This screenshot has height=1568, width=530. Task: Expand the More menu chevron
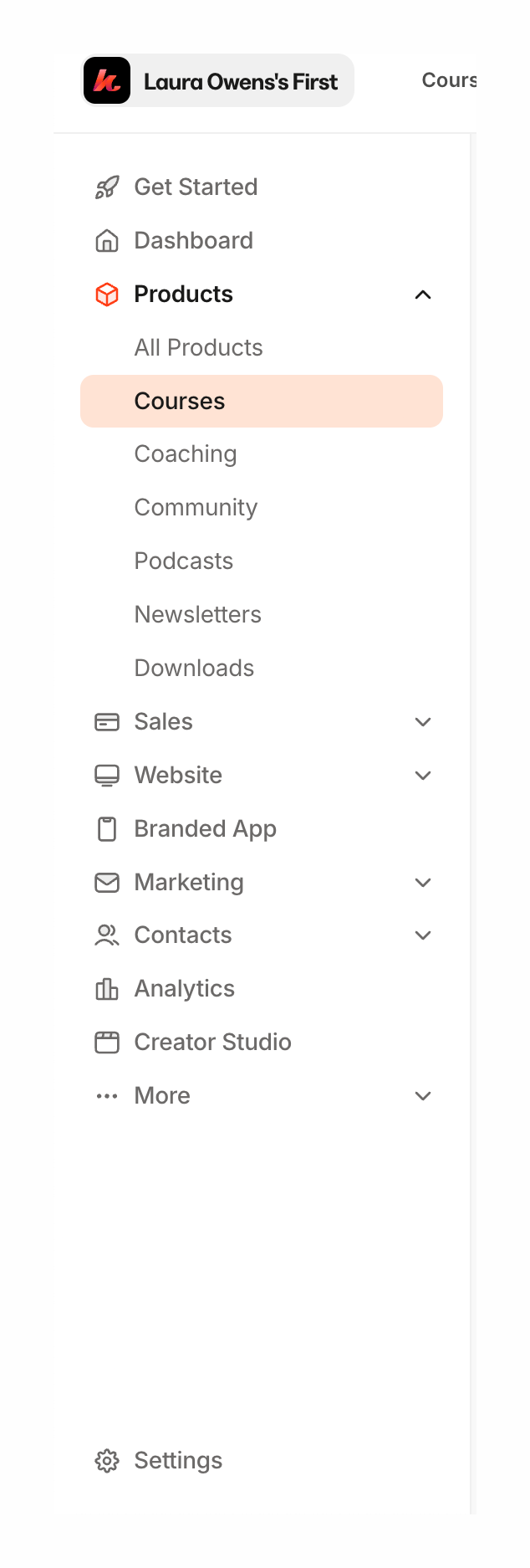(x=423, y=1096)
